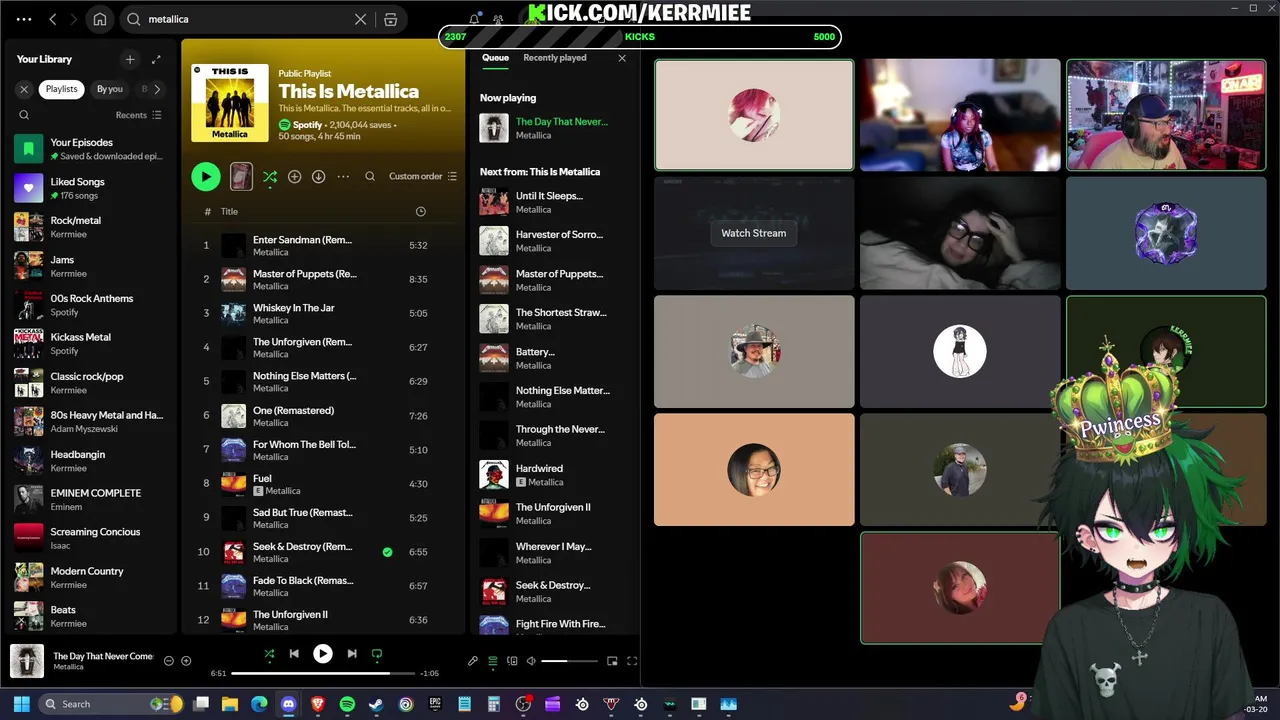Play Enter Sandman track row
Image resolution: width=1280 pixels, height=720 pixels.
pos(323,245)
